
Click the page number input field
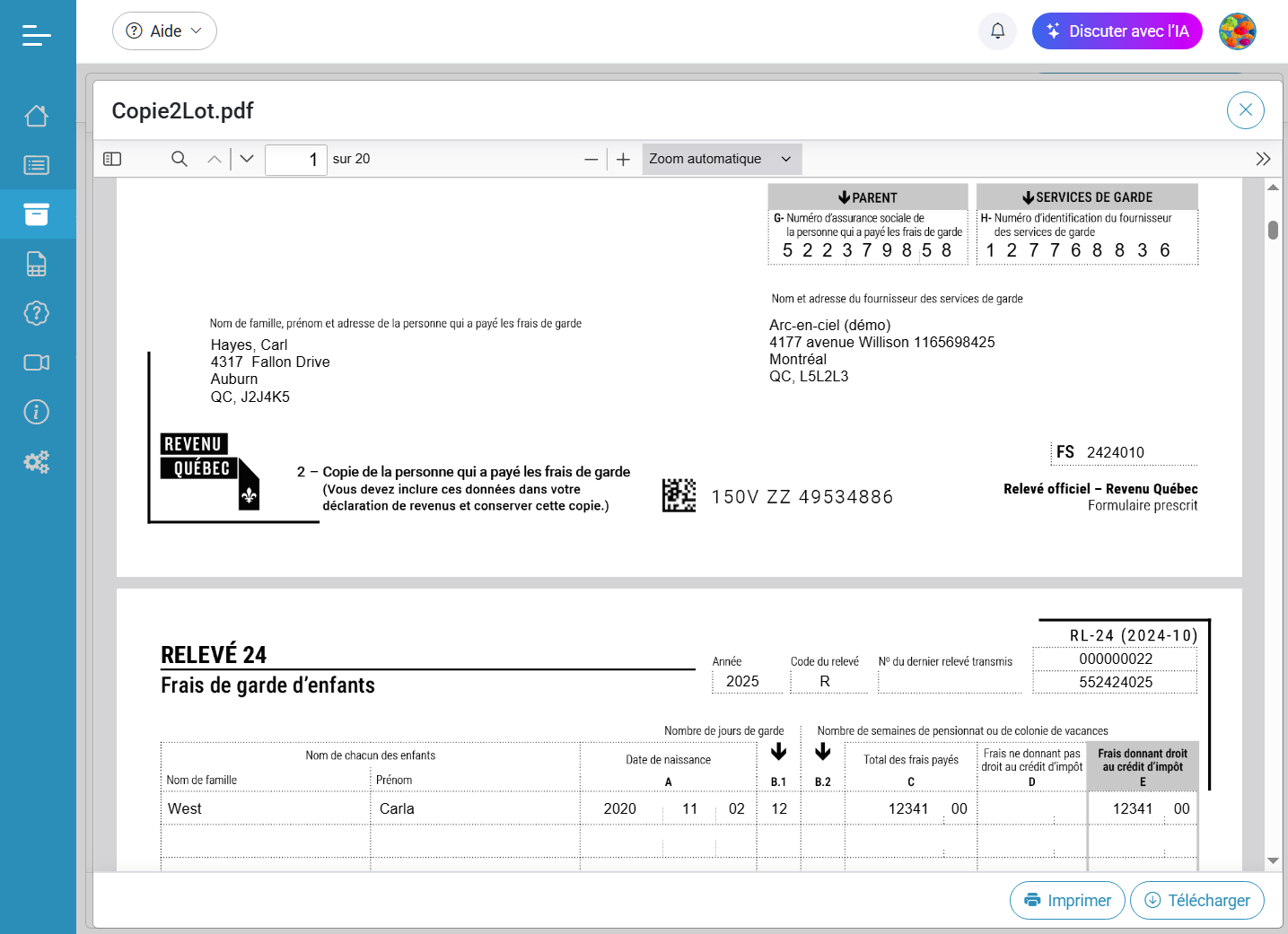[295, 160]
